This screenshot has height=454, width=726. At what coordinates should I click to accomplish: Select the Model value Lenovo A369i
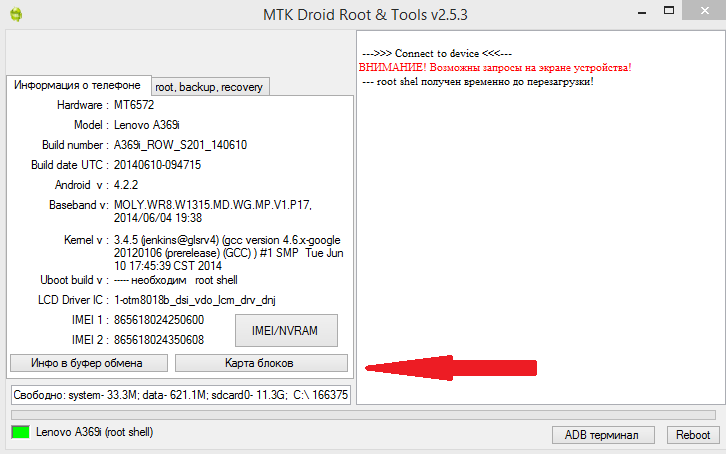click(147, 125)
